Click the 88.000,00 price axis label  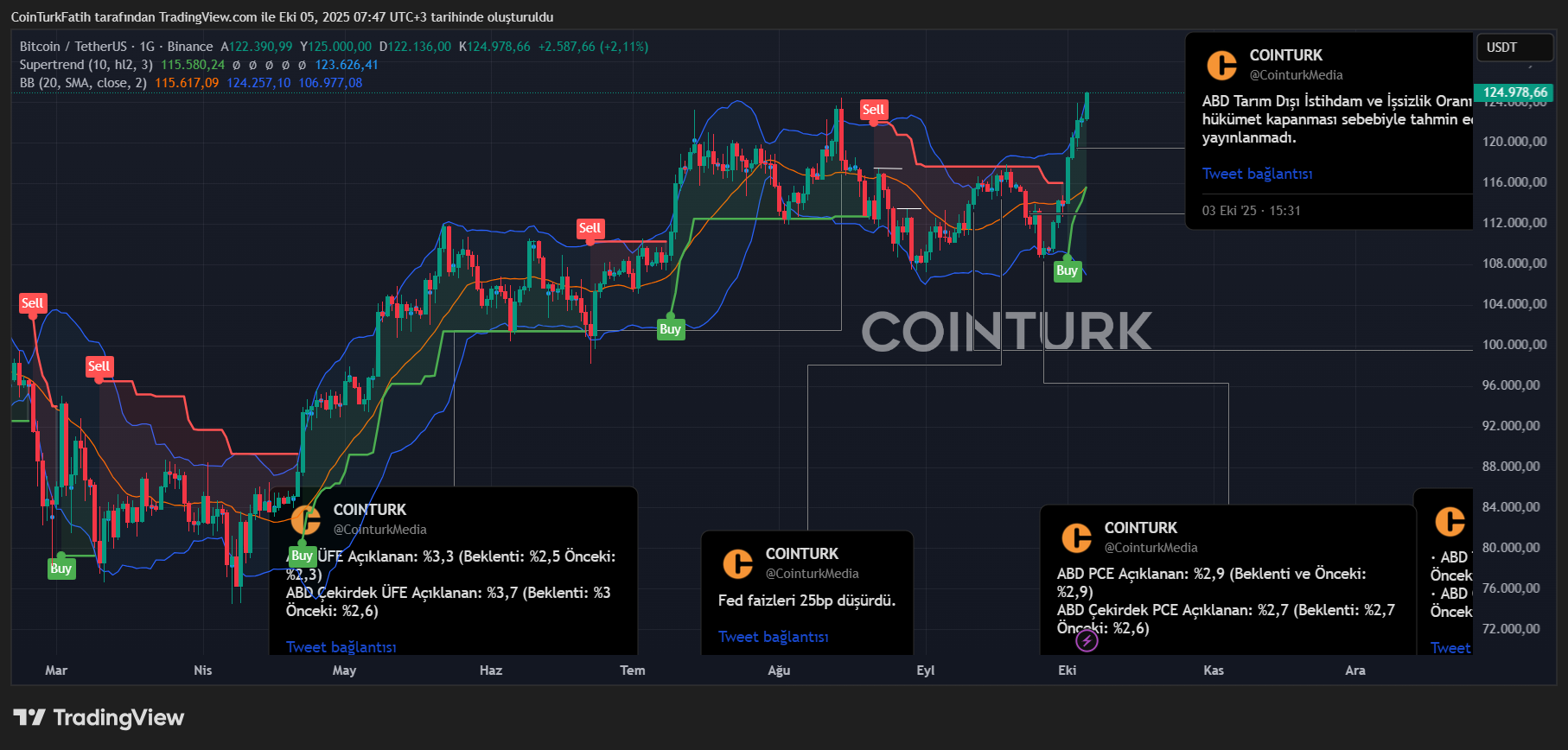click(x=1511, y=467)
